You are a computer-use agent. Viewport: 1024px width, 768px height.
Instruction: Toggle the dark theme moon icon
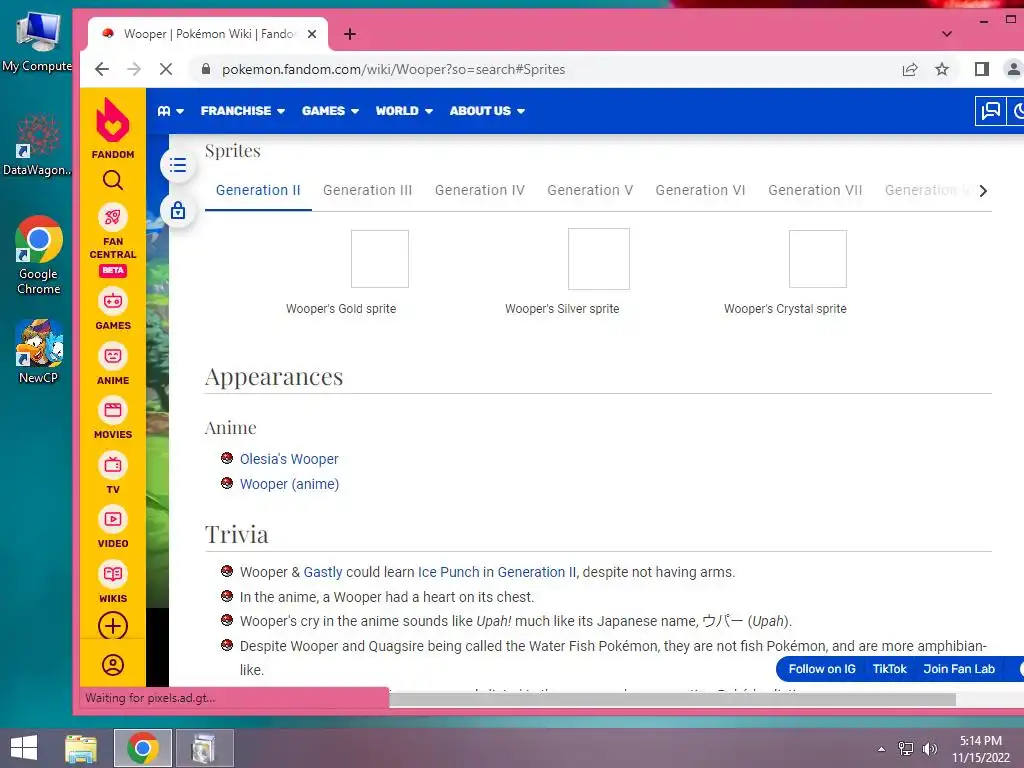pyautogui.click(x=1016, y=111)
